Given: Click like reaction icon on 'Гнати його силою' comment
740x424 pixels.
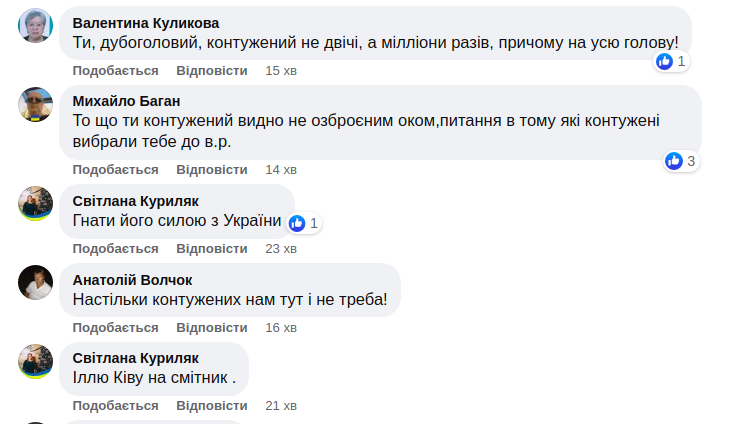Looking at the screenshot, I should point(298,223).
